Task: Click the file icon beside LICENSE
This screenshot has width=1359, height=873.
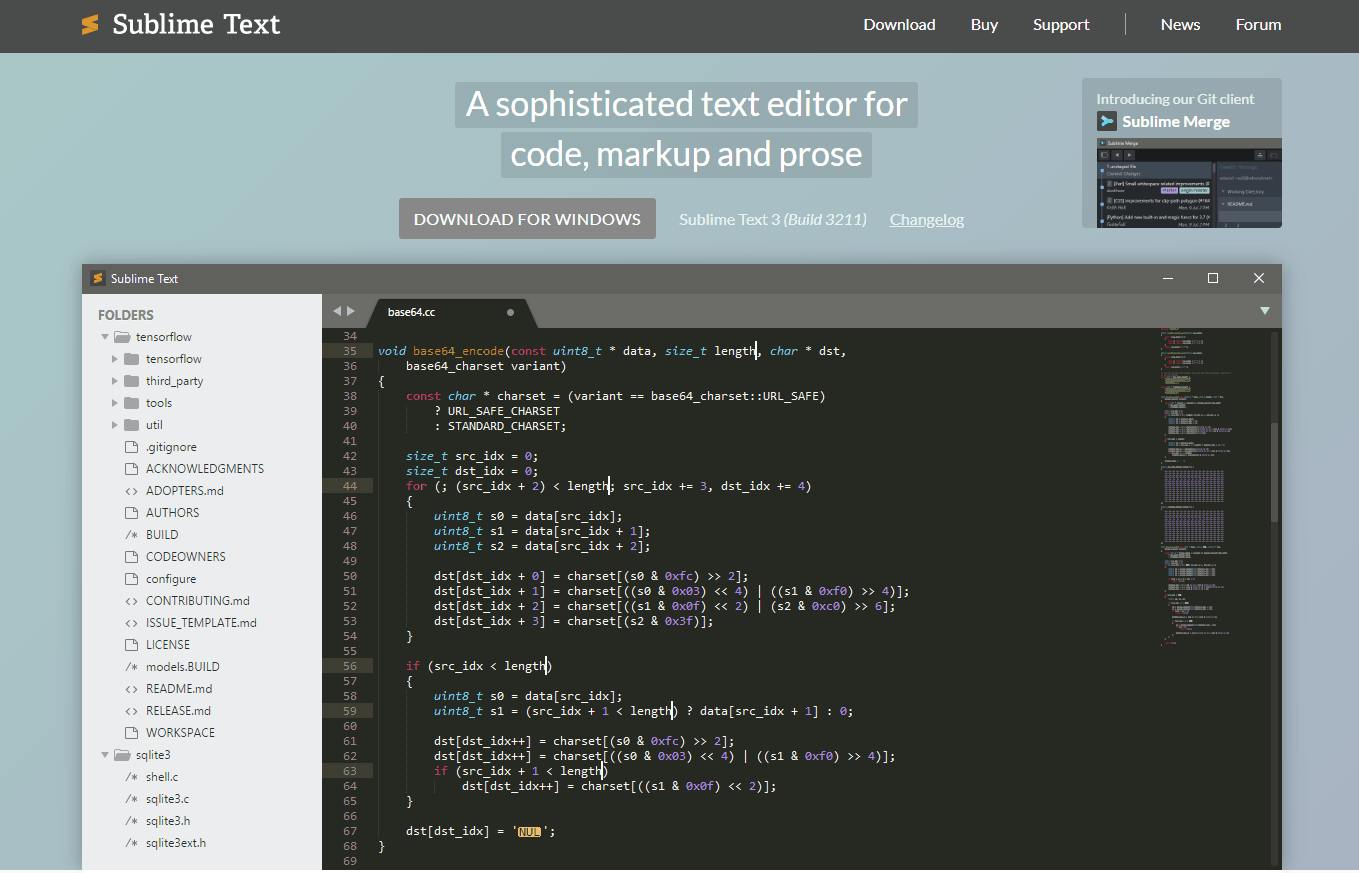Action: [x=131, y=645]
